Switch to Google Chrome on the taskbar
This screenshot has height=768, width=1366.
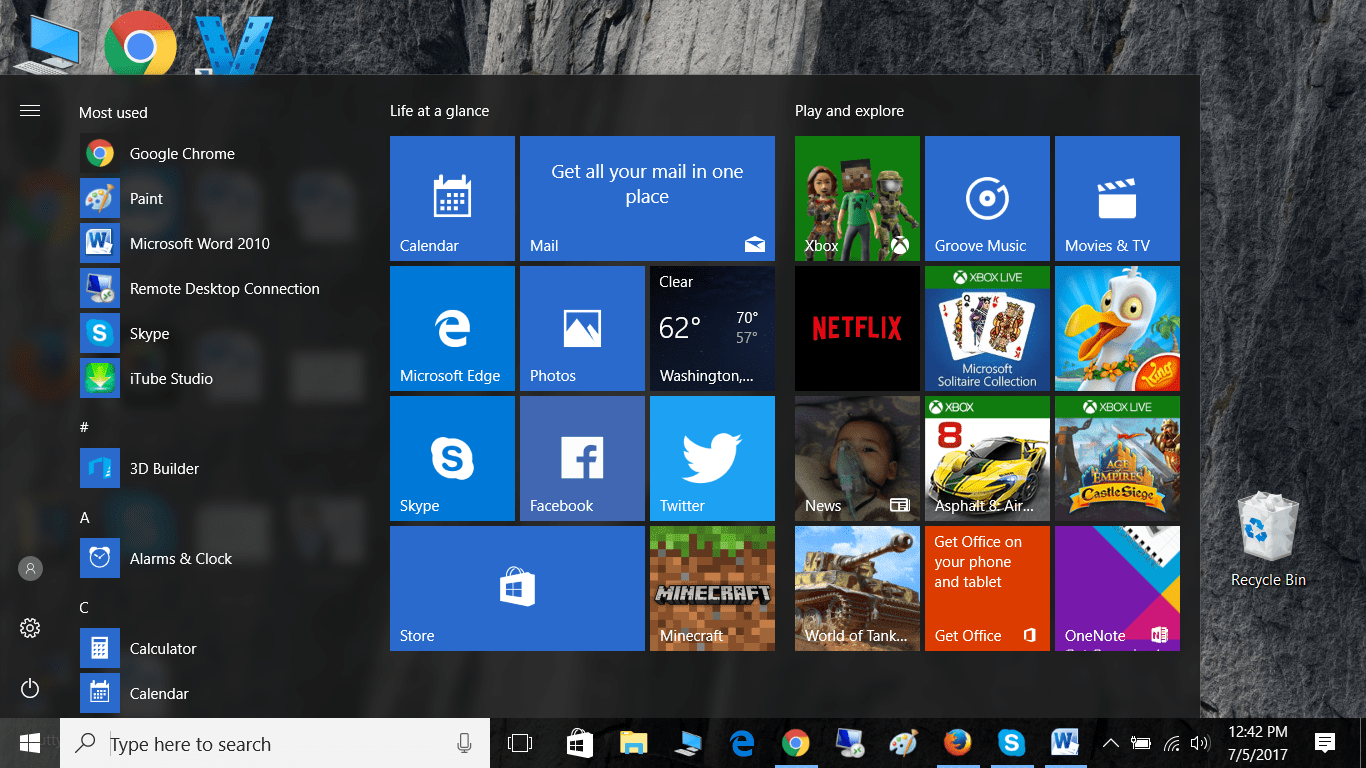pyautogui.click(x=795, y=743)
